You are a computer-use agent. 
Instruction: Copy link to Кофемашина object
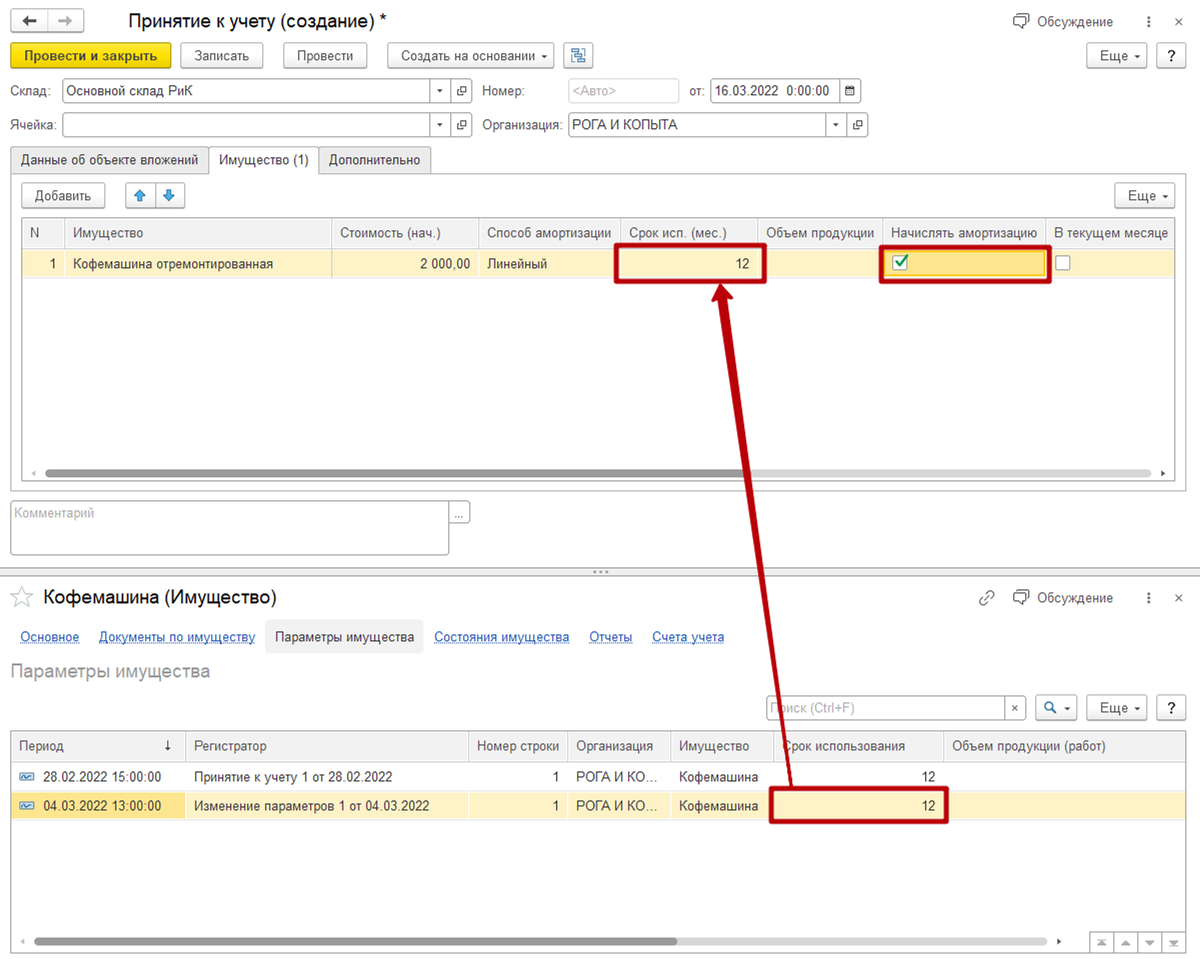click(986, 598)
